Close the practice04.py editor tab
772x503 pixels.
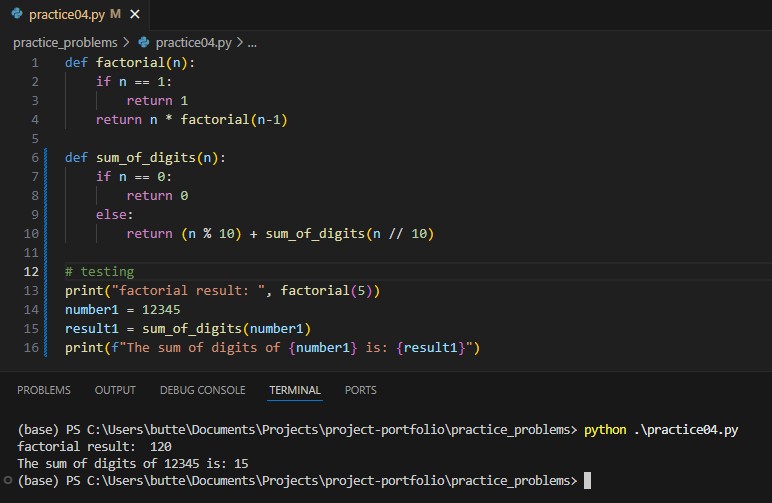pyautogui.click(x=134, y=15)
